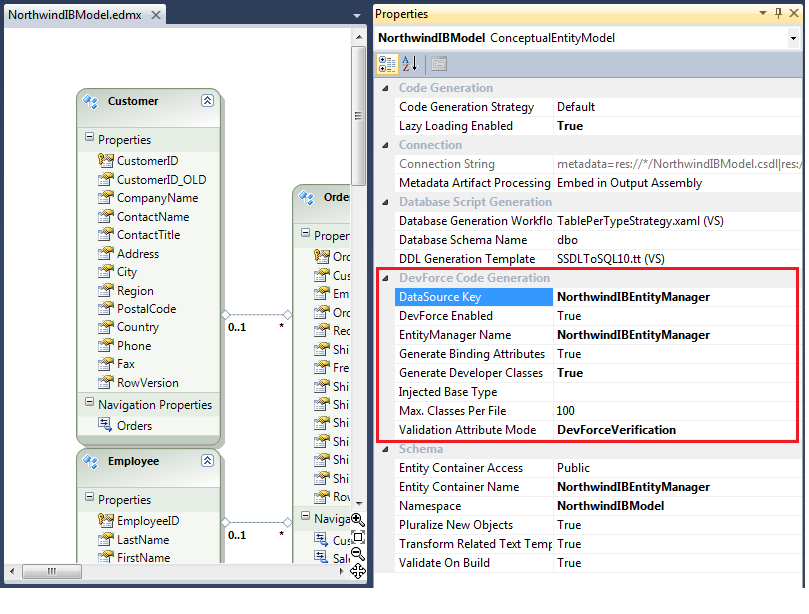This screenshot has width=809, height=614.
Task: Click the Generate Binding Attributes value
Action: (569, 354)
